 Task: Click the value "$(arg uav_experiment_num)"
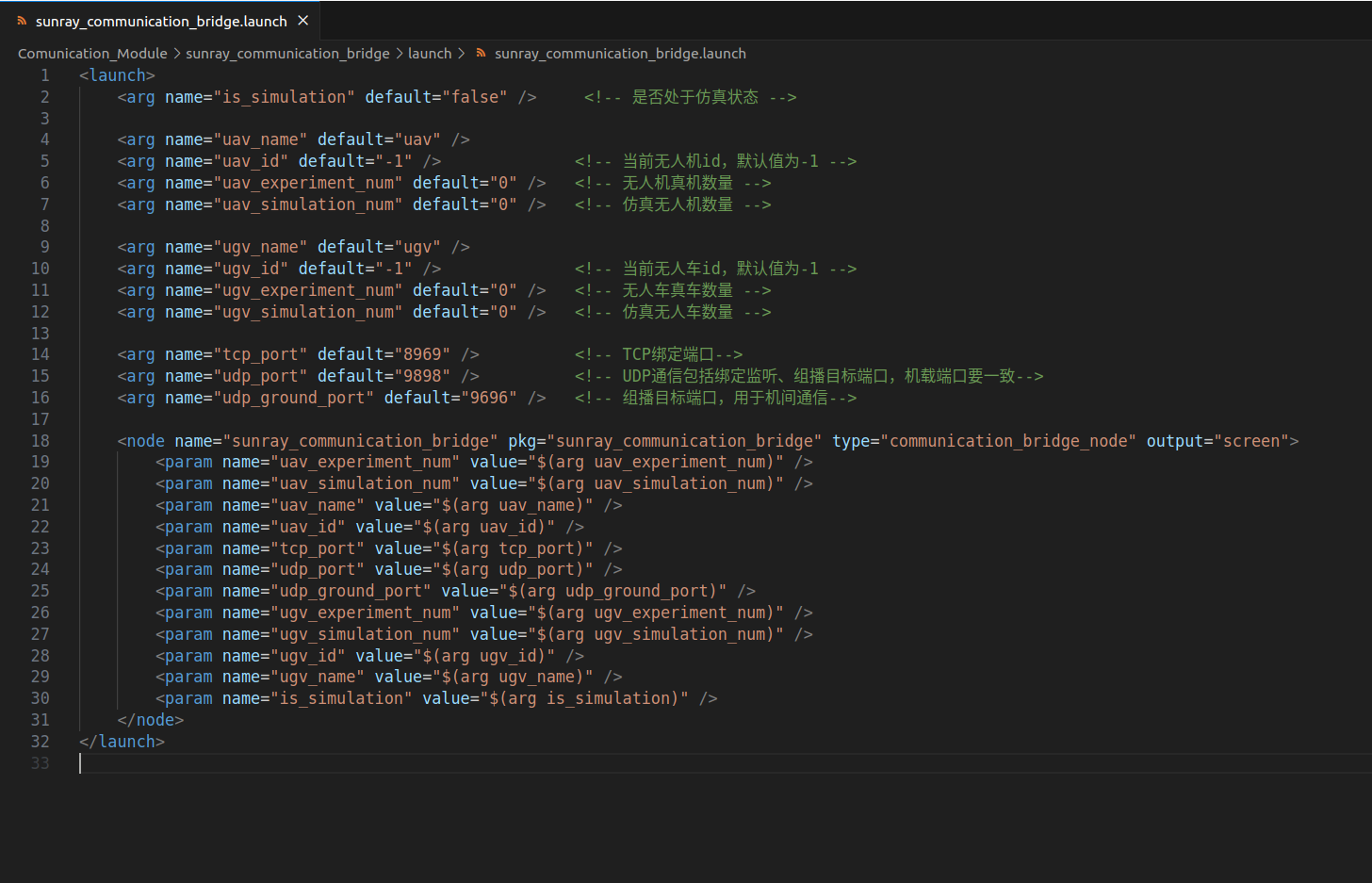tap(656, 462)
